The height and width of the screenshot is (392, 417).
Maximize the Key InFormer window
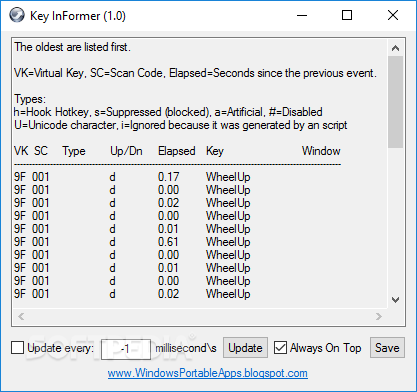pos(347,15)
